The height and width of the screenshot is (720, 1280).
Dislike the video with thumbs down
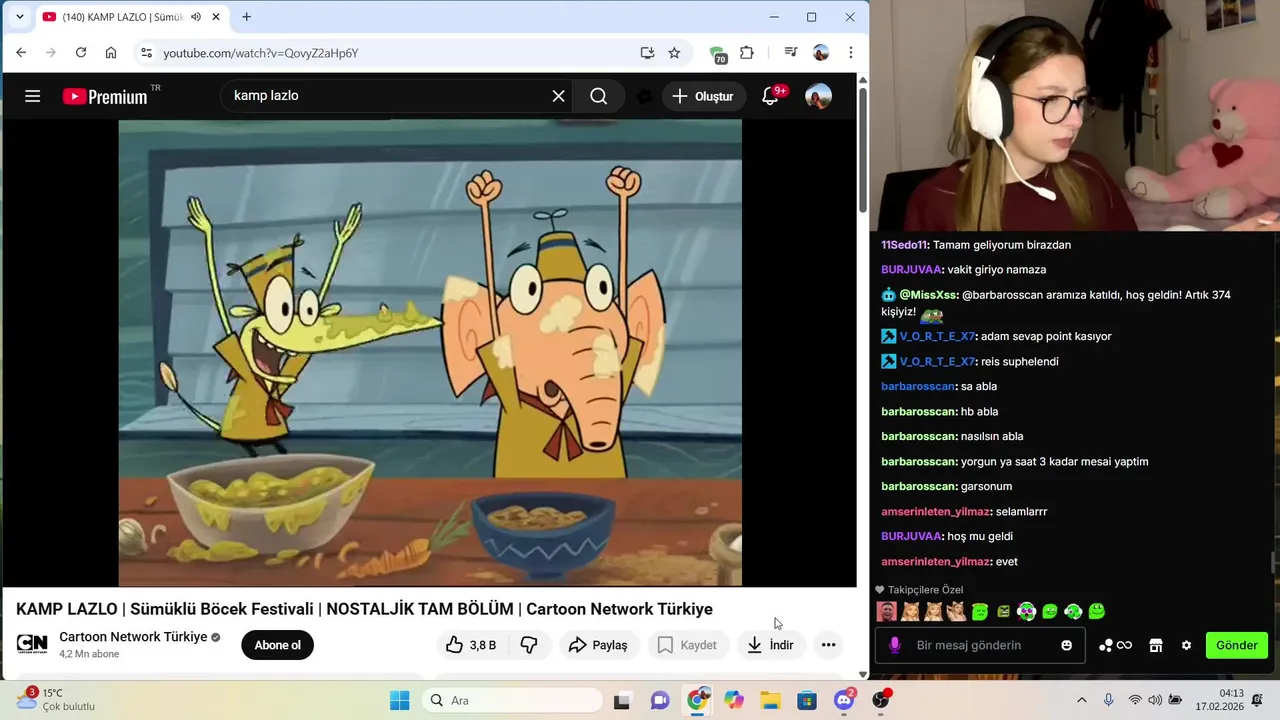click(529, 645)
